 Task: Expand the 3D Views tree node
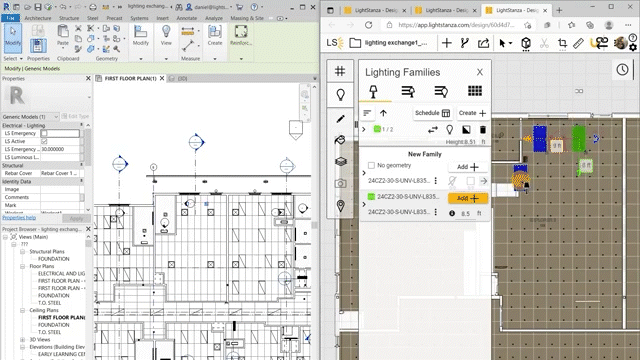point(22,340)
